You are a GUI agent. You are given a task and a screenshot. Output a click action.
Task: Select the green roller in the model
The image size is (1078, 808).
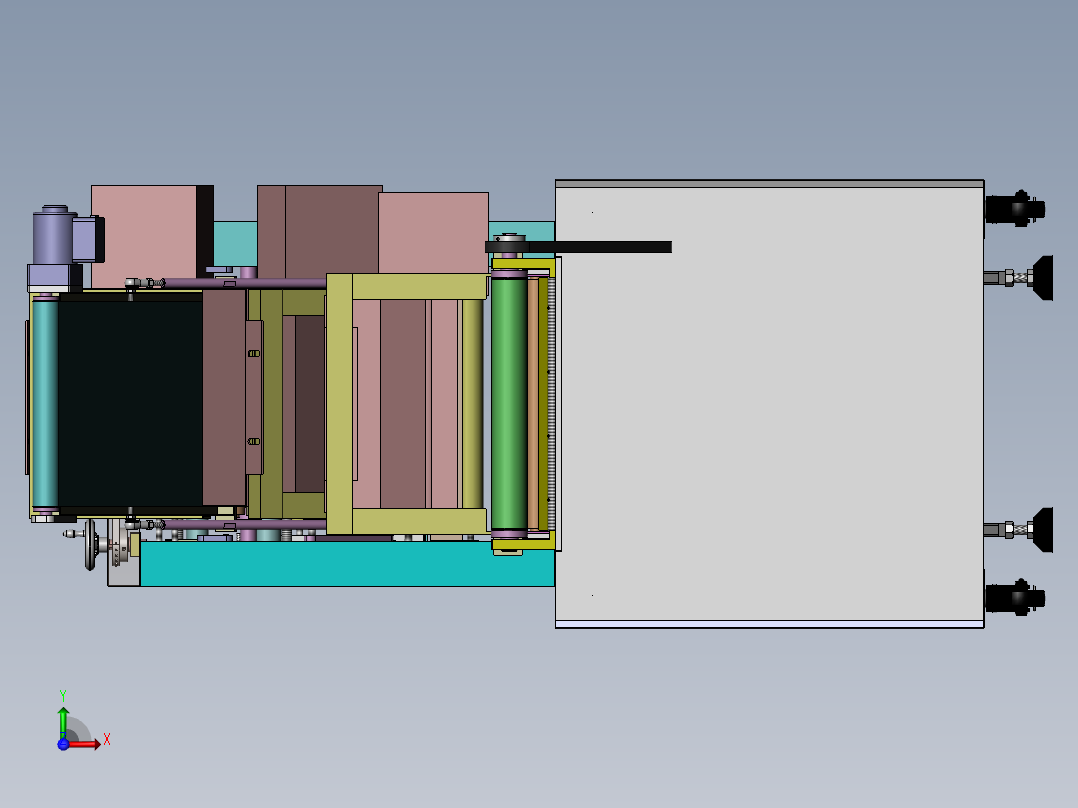point(509,404)
